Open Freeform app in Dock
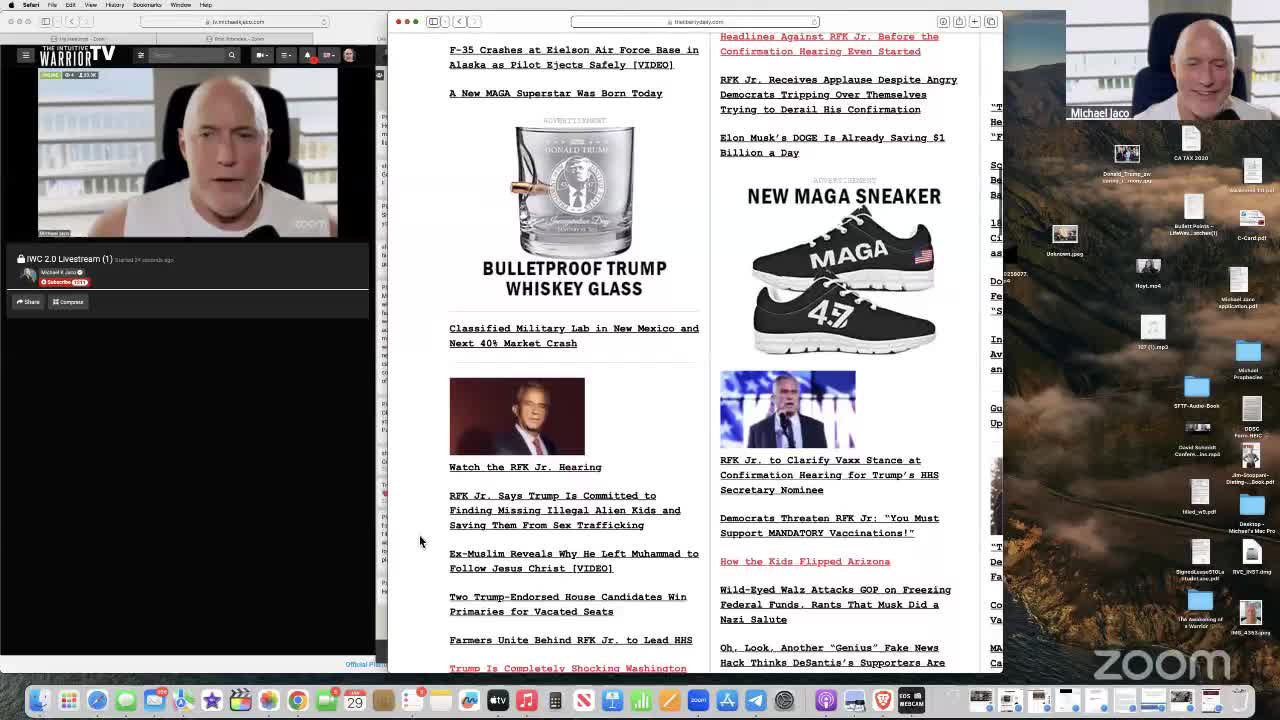 [x=469, y=701]
